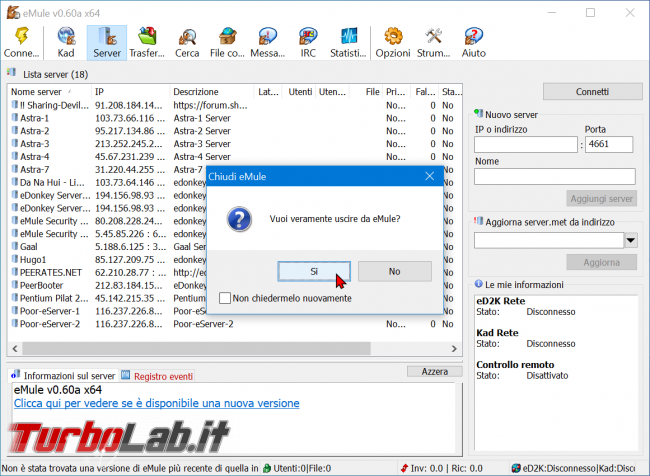Click 'Inv: 0.0 | Ric: 0.0' status entry
This screenshot has height=476, width=650.
(x=442, y=468)
